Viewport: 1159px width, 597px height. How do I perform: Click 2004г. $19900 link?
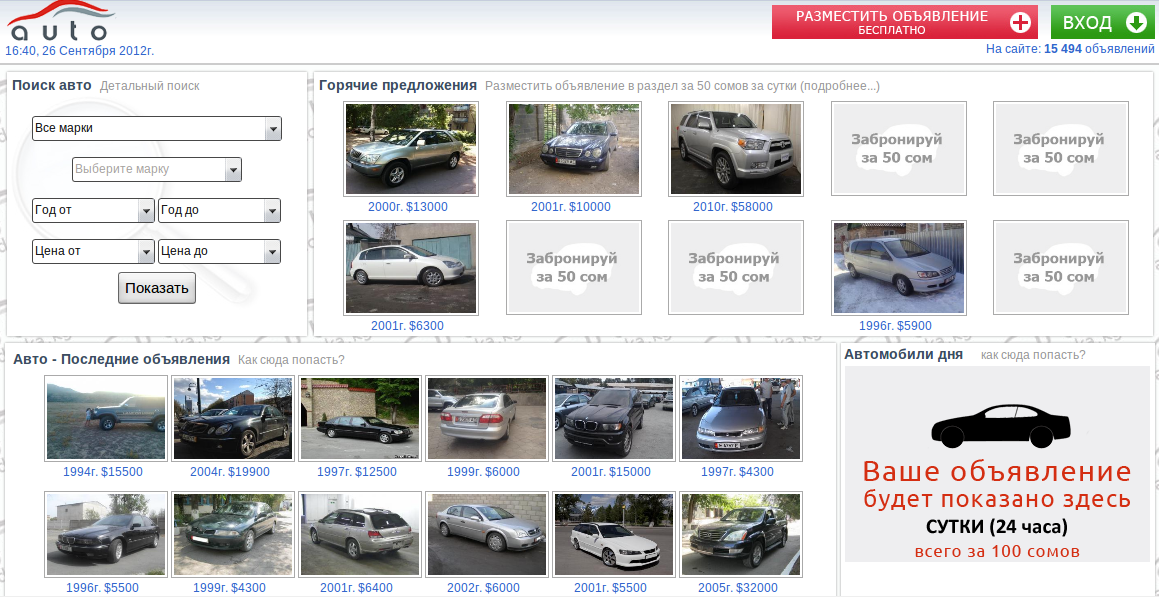point(230,472)
